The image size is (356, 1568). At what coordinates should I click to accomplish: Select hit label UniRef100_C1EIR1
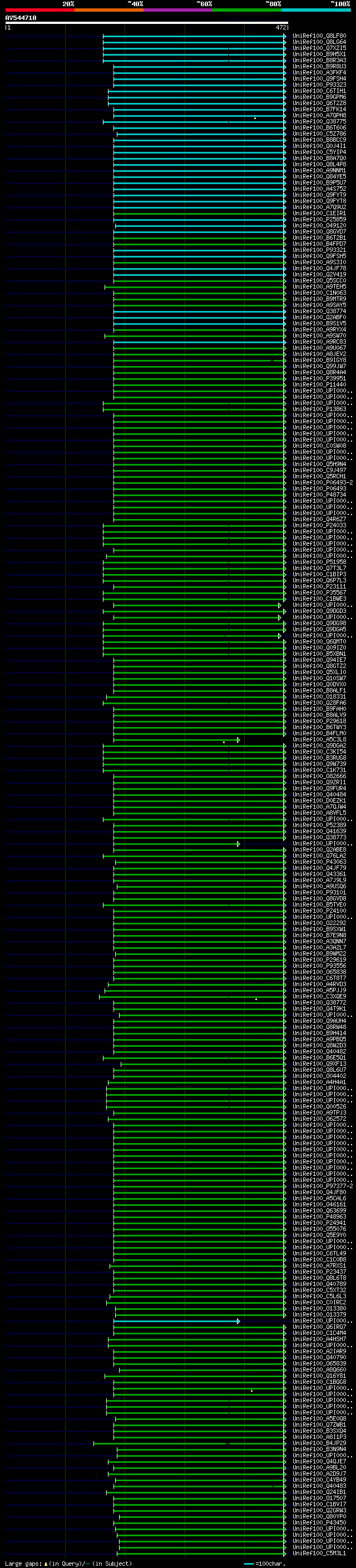319,213
